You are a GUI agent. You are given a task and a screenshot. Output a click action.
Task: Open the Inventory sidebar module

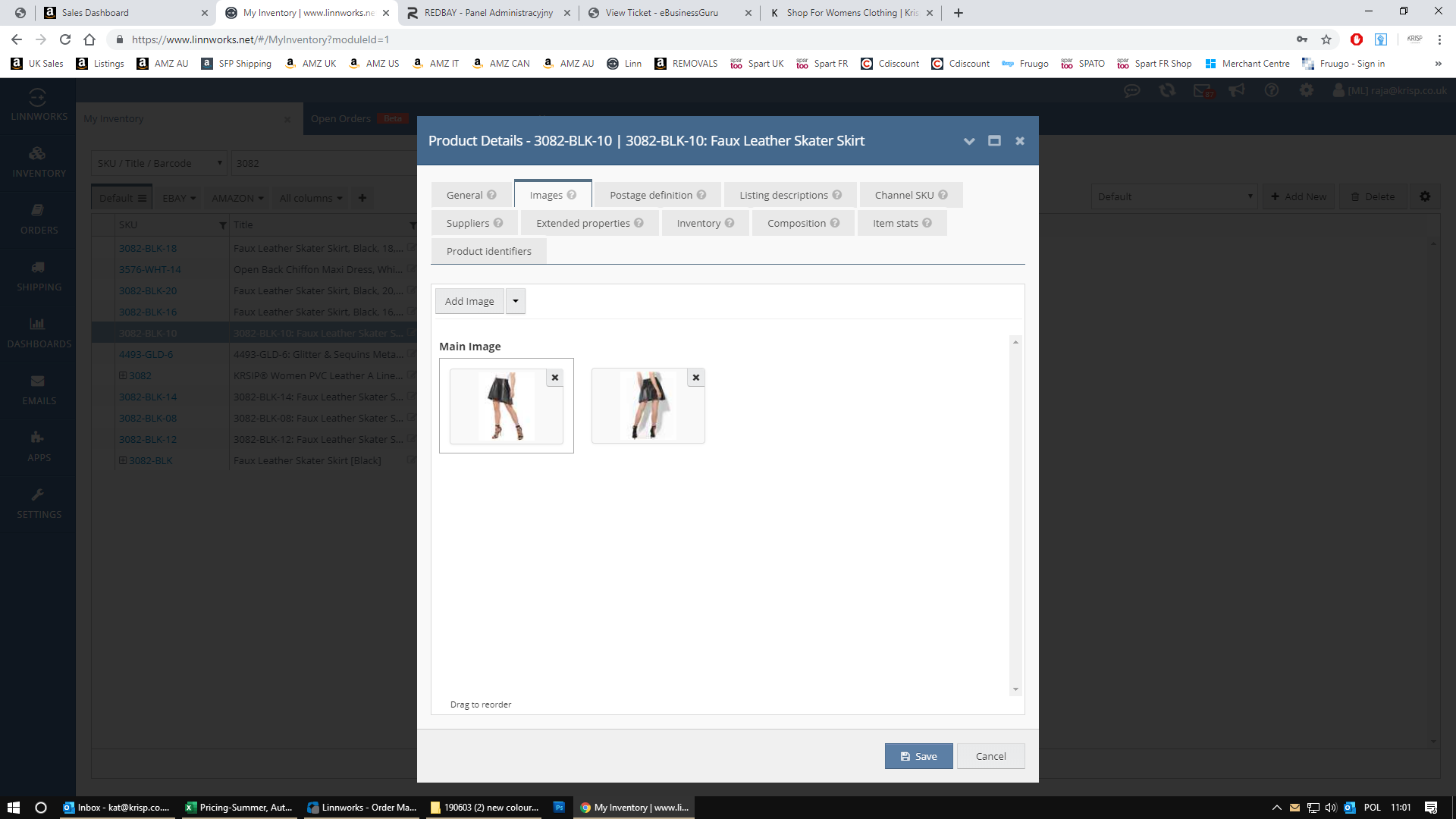(38, 162)
